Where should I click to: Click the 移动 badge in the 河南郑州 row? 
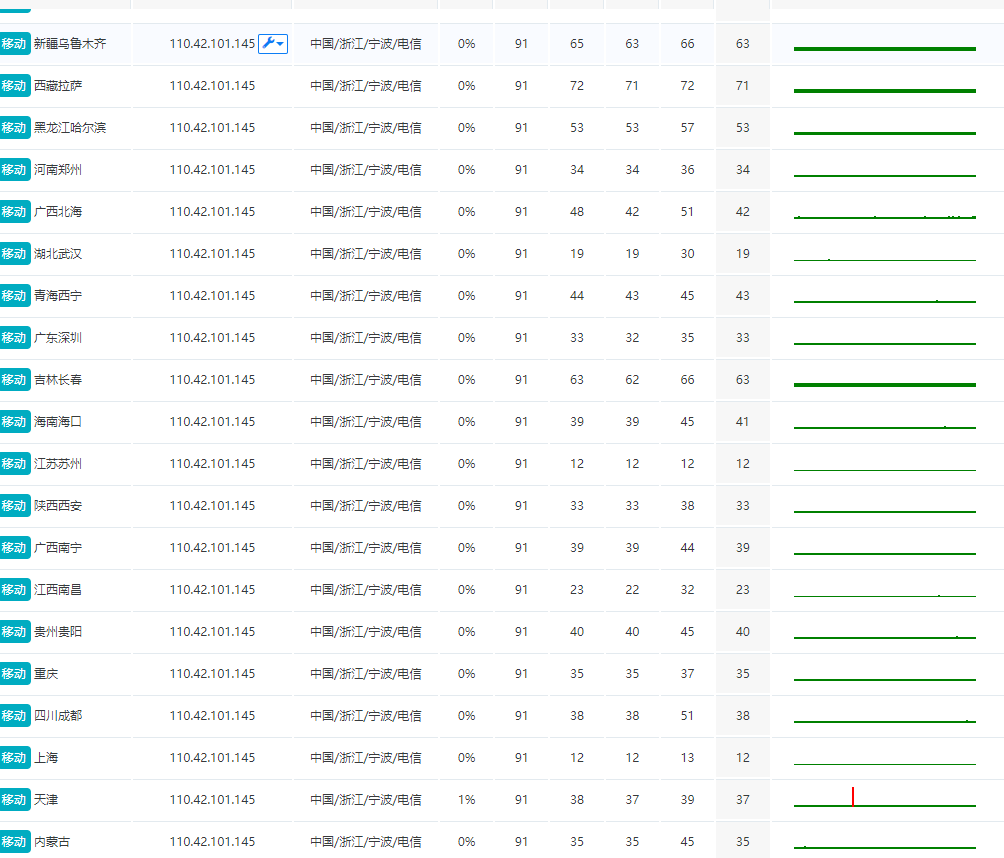[14, 170]
